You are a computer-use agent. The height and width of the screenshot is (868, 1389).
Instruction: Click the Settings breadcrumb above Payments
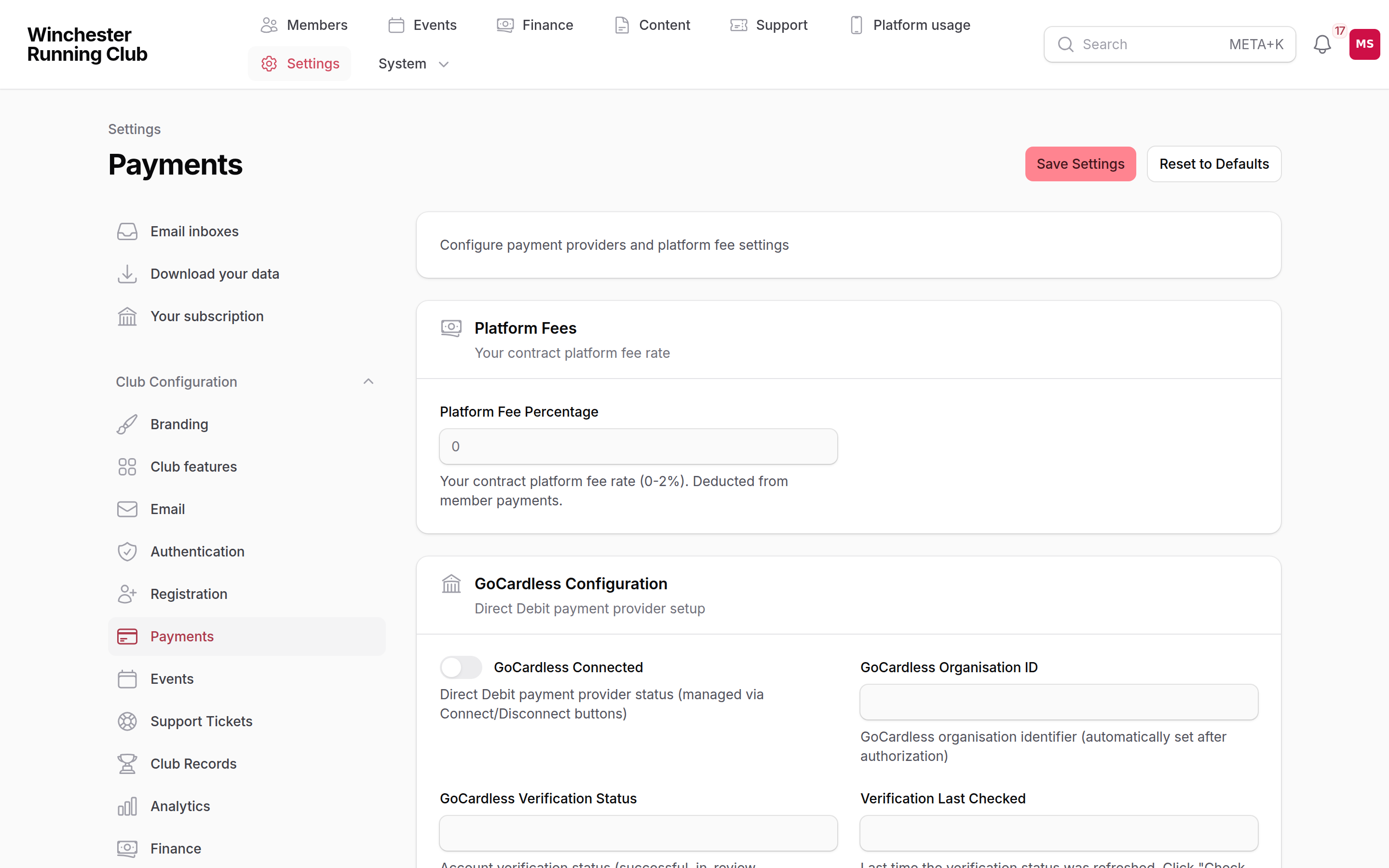point(134,129)
